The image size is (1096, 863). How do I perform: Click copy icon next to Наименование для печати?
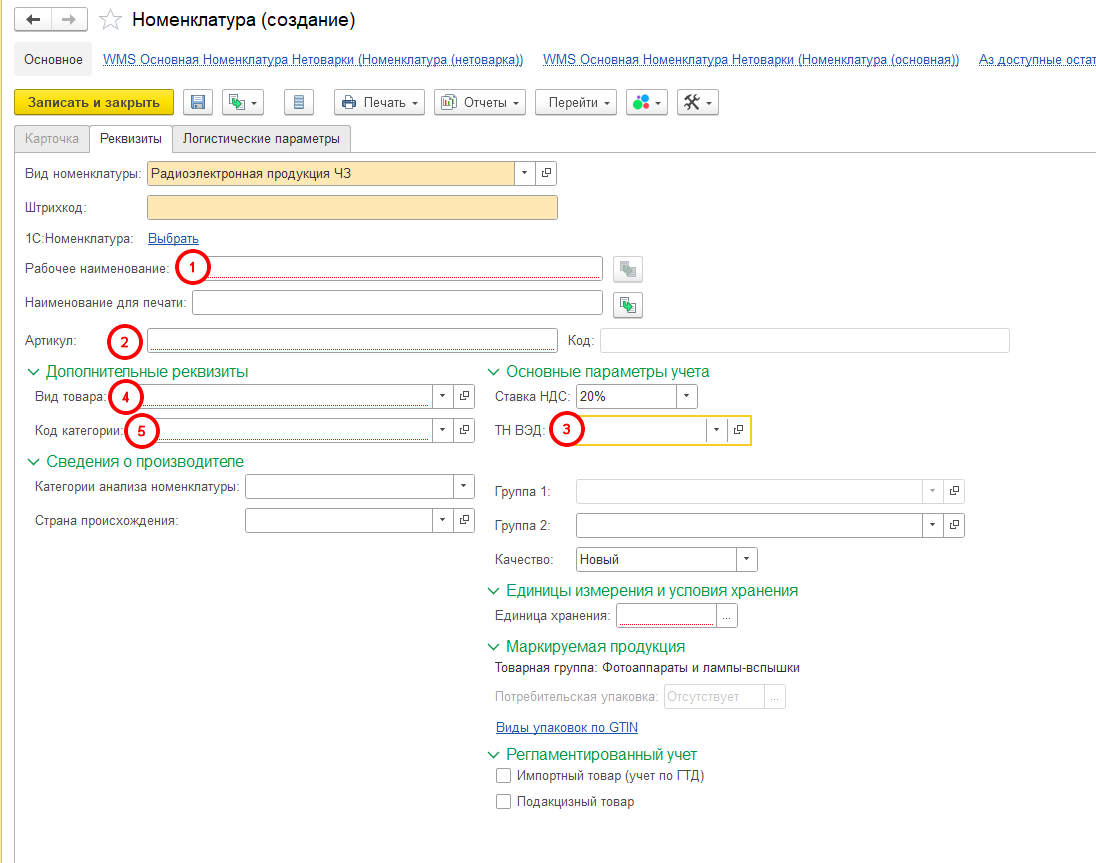tap(628, 303)
